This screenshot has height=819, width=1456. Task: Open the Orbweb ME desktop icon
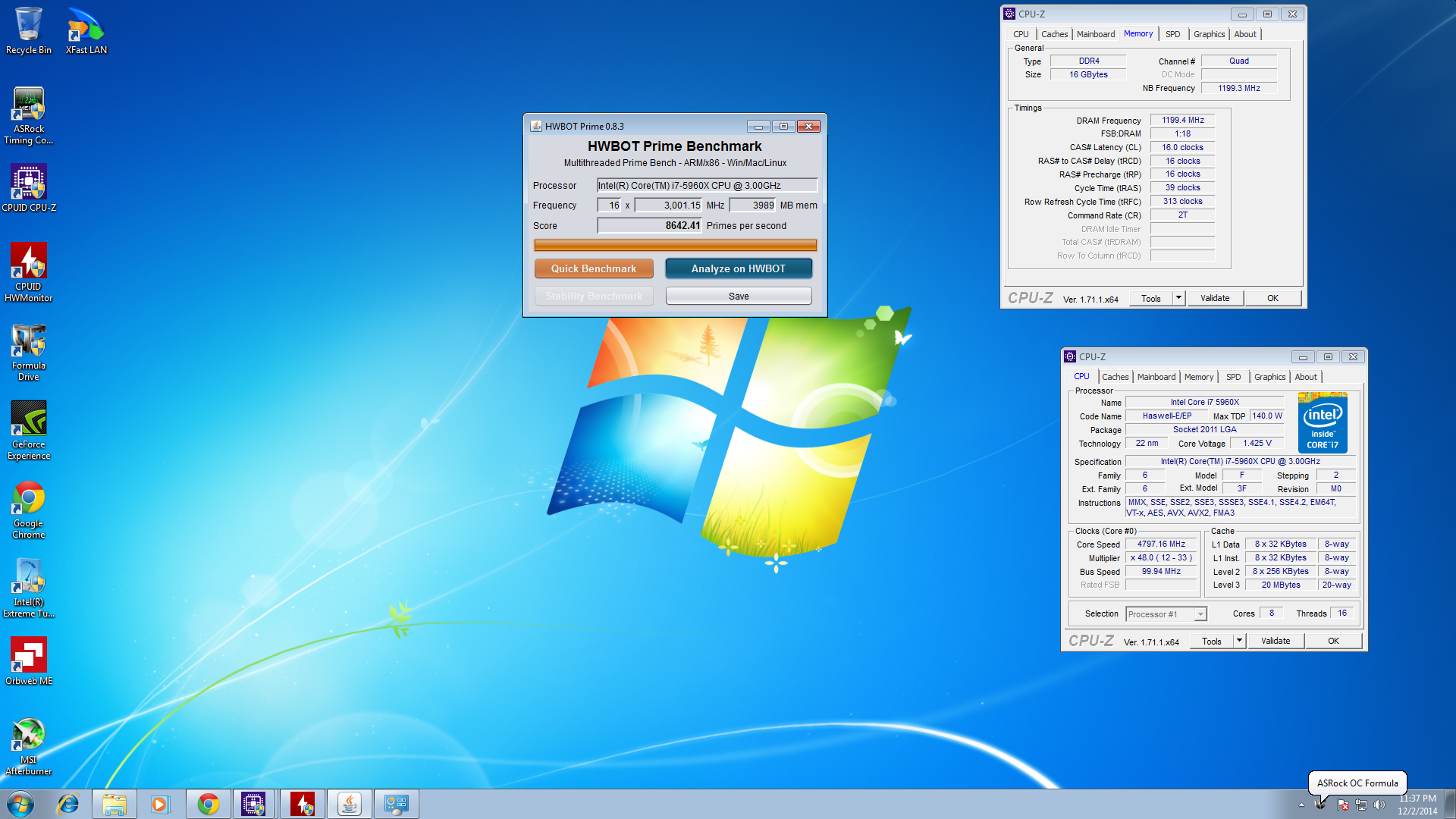tap(29, 661)
